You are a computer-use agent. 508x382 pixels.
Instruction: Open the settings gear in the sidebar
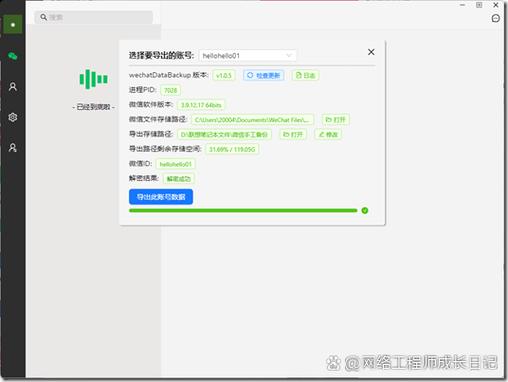point(13,117)
